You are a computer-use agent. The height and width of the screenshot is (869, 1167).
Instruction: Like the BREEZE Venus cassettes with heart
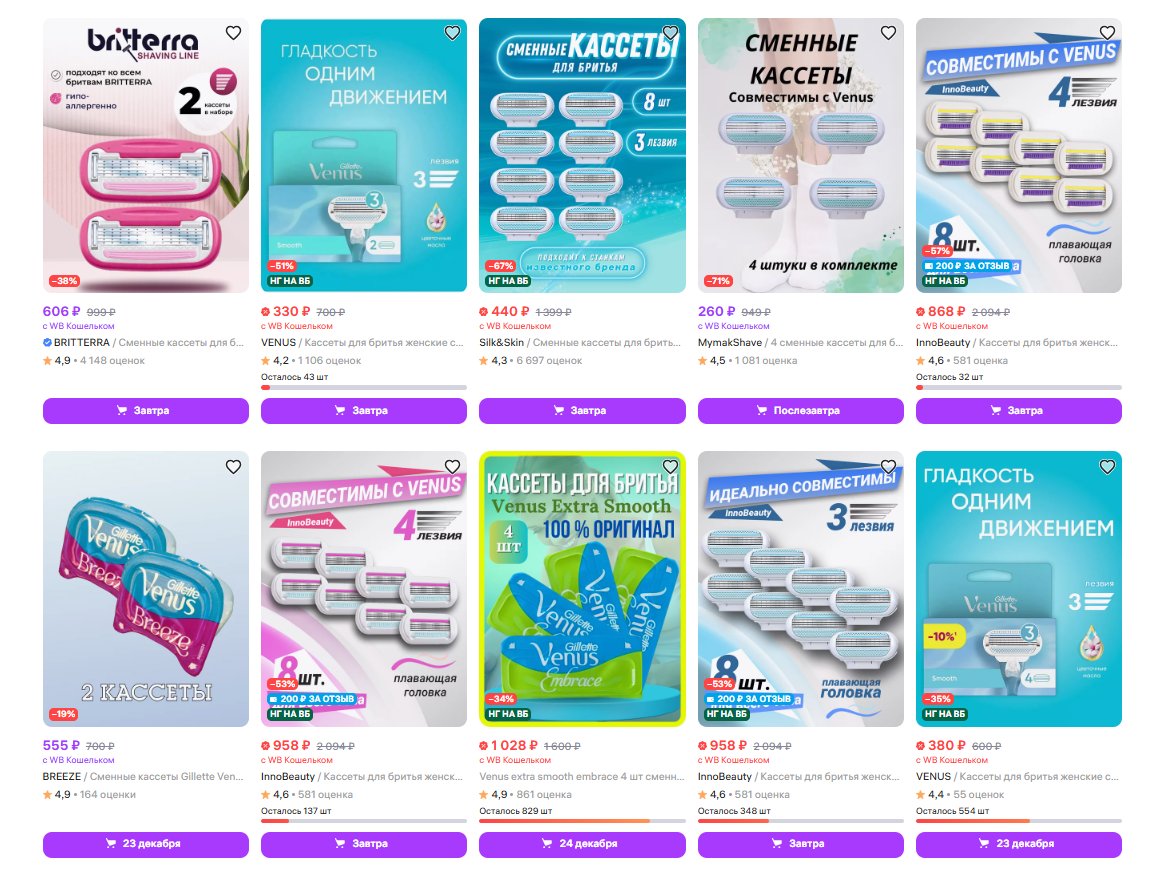click(233, 466)
